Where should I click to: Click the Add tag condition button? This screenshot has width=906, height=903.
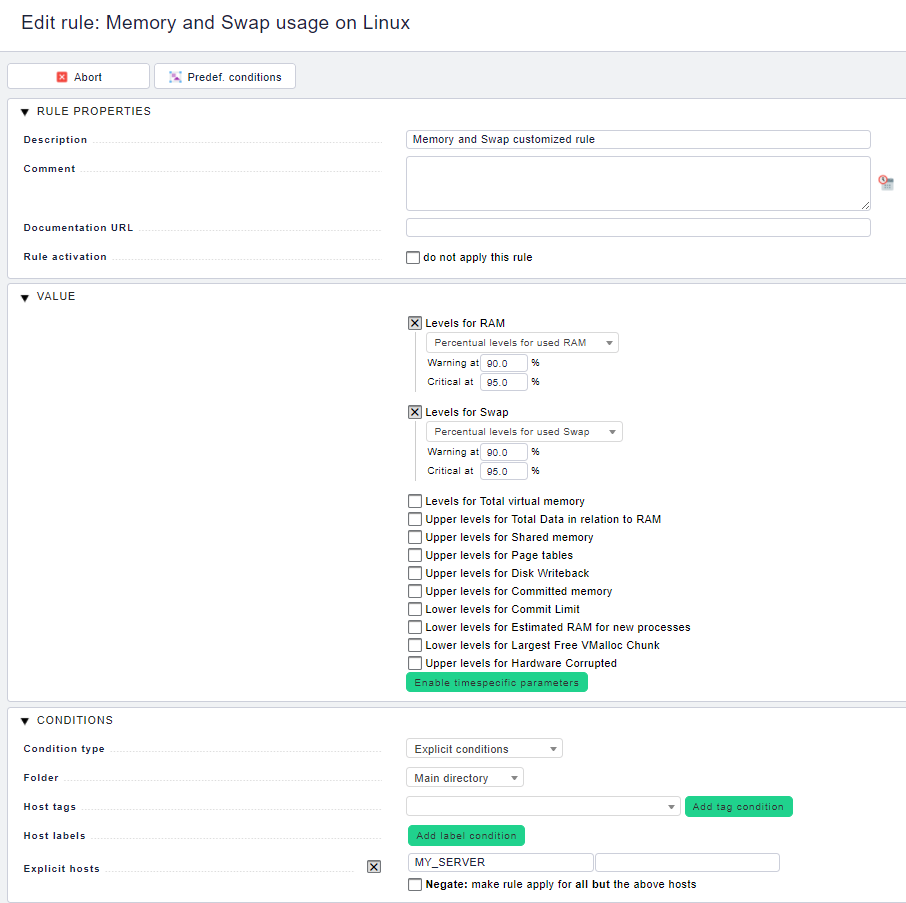click(738, 806)
